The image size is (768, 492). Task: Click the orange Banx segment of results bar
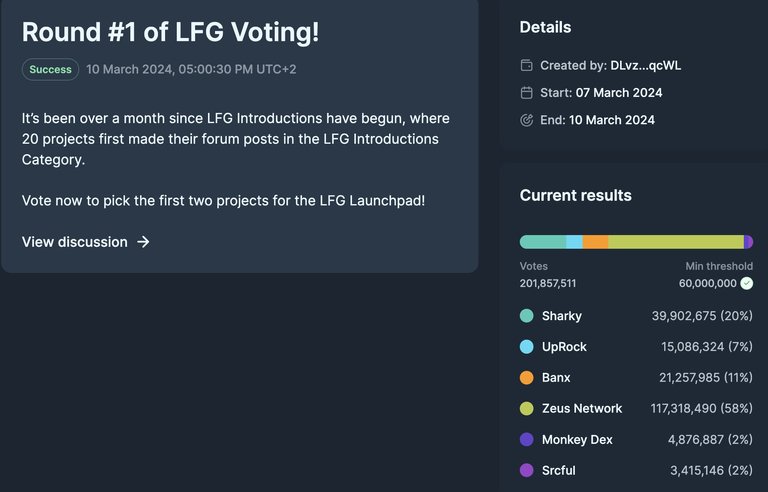pyautogui.click(x=596, y=242)
